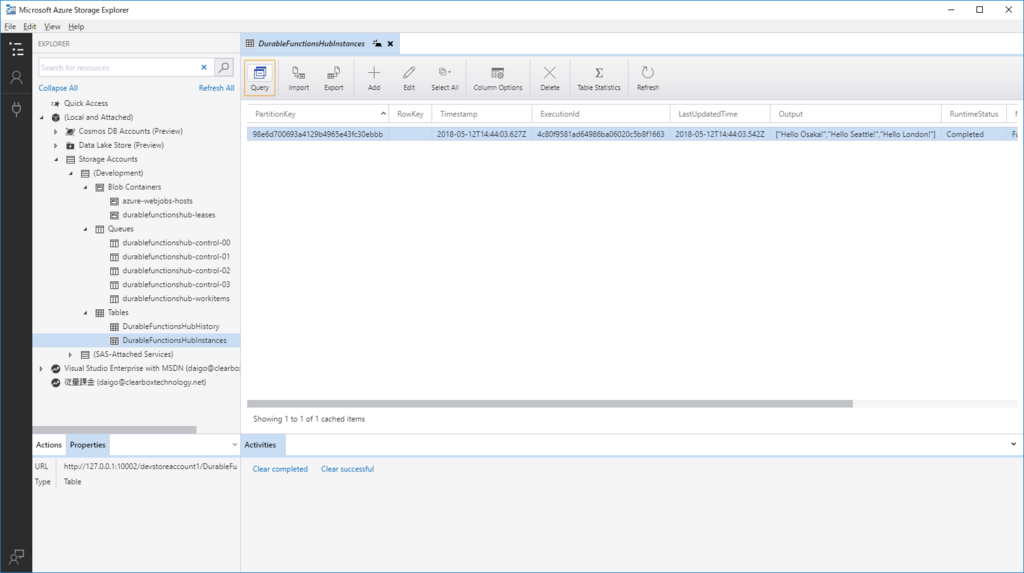This screenshot has height=573, width=1024.
Task: Click the Clear successful link
Action: coord(347,469)
